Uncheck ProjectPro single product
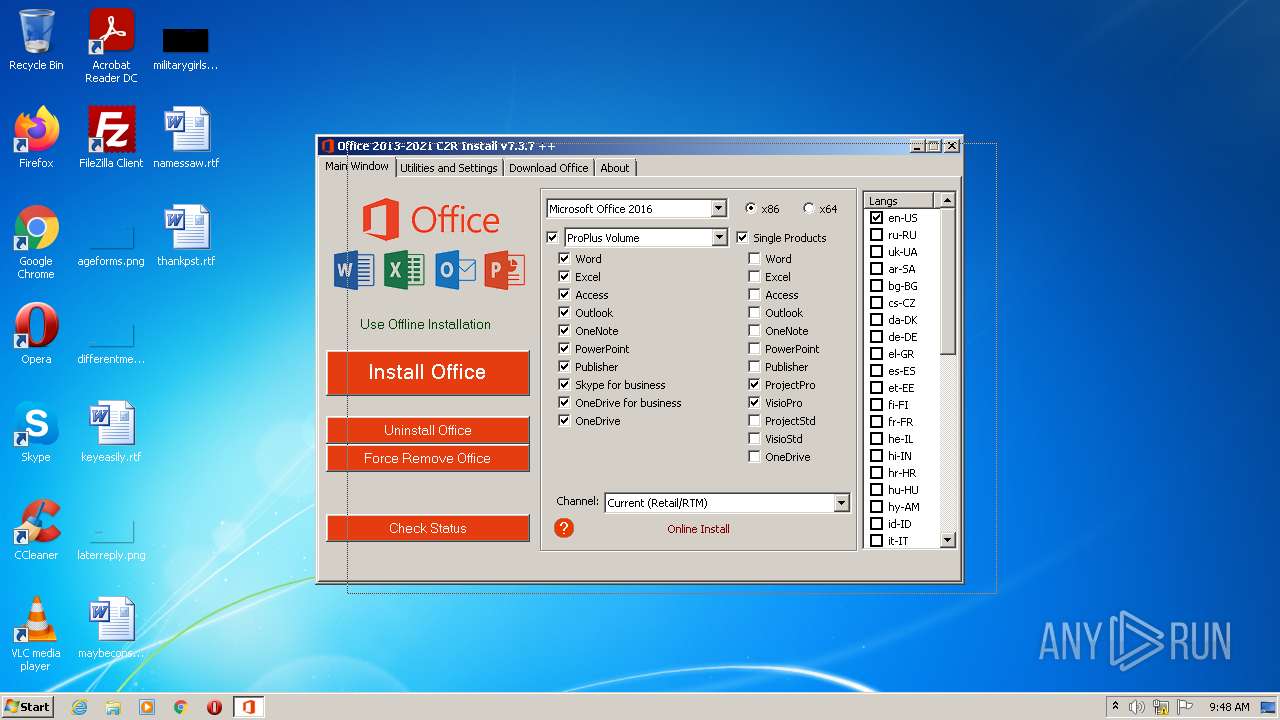 pyautogui.click(x=754, y=384)
